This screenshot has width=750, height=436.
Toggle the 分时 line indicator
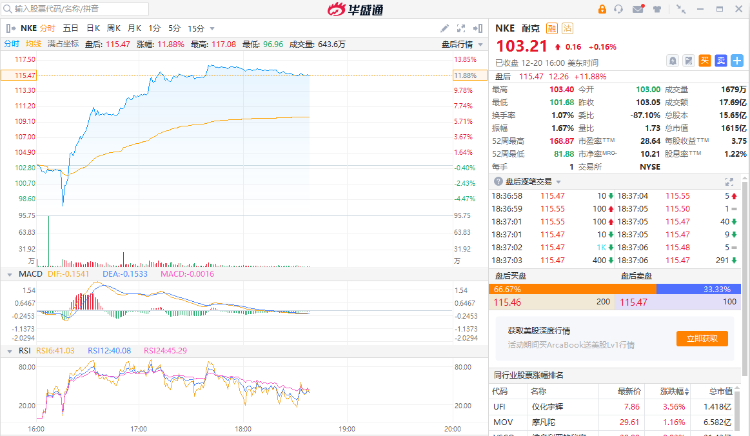click(11, 44)
